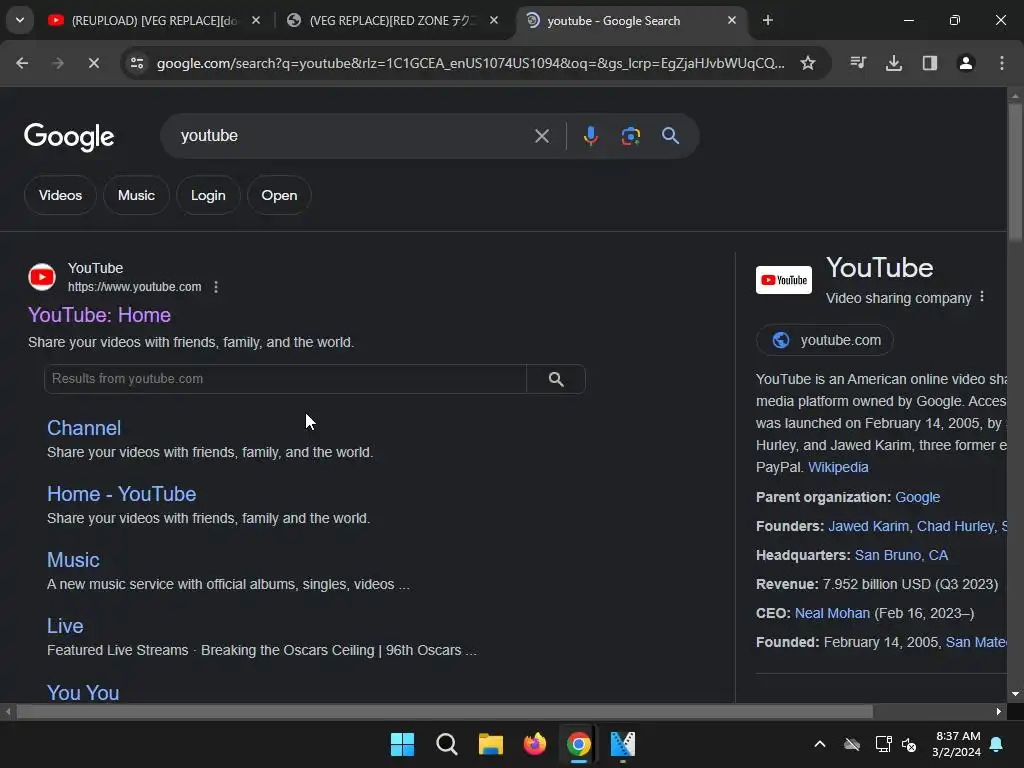This screenshot has height=768, width=1024.
Task: Show hidden system tray icons
Action: pyautogui.click(x=820, y=744)
